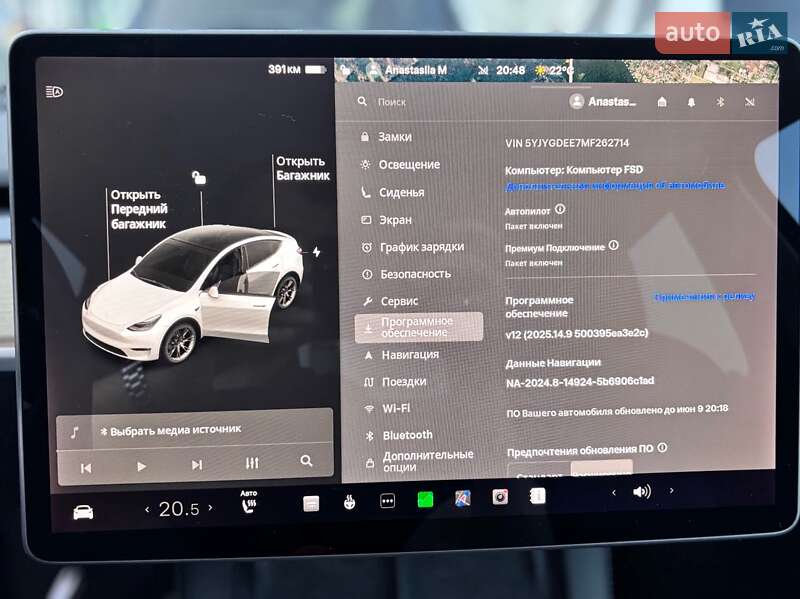Open the Дополнительная информация об автомобиле link

click(614, 186)
